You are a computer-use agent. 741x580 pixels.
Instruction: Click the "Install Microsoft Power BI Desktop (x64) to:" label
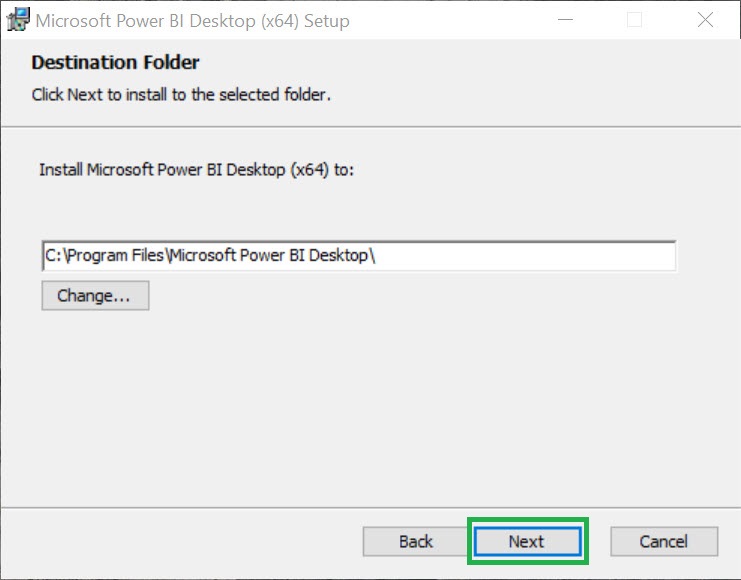click(196, 170)
